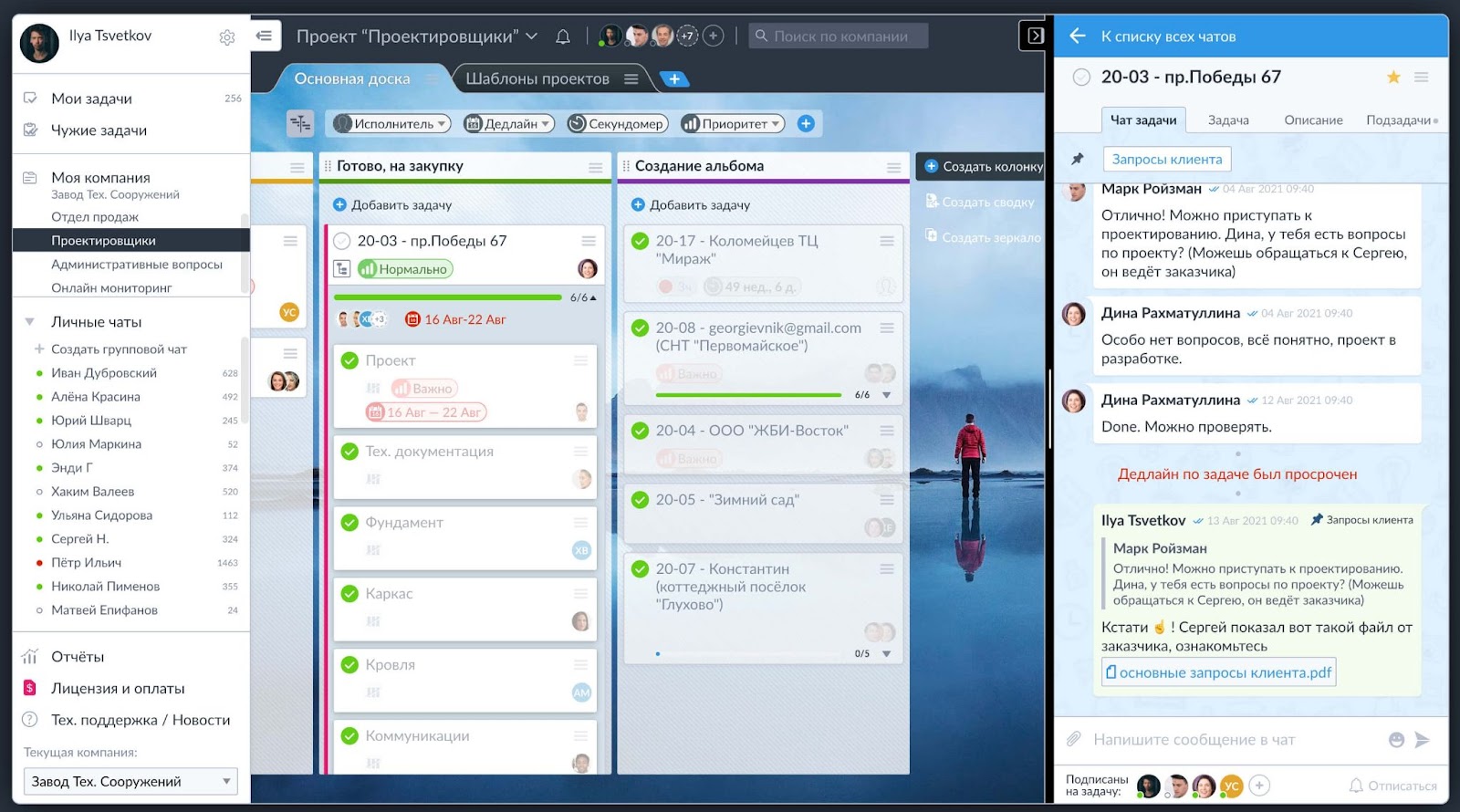Switch to Основная доска tab
This screenshot has height=812, width=1460.
(352, 78)
